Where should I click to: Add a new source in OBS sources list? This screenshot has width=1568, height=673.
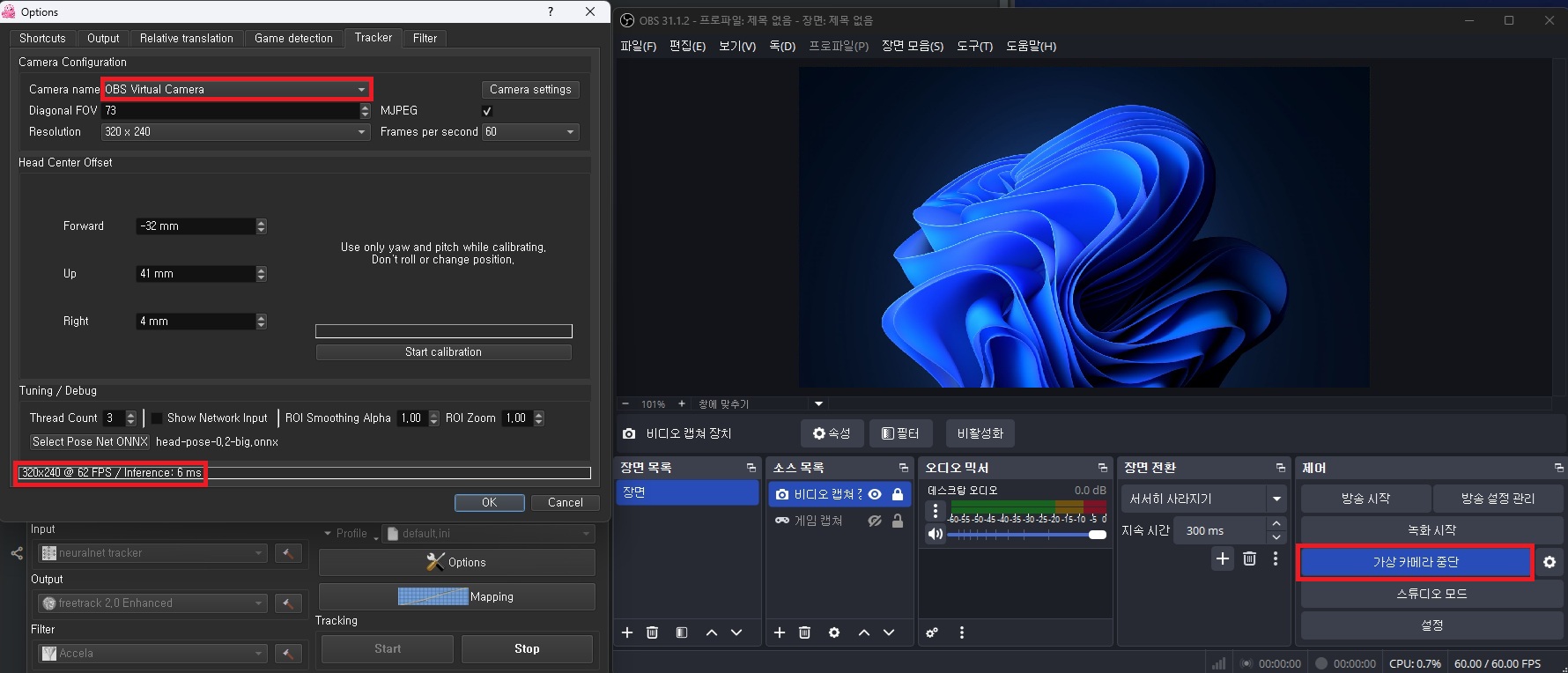tap(780, 632)
